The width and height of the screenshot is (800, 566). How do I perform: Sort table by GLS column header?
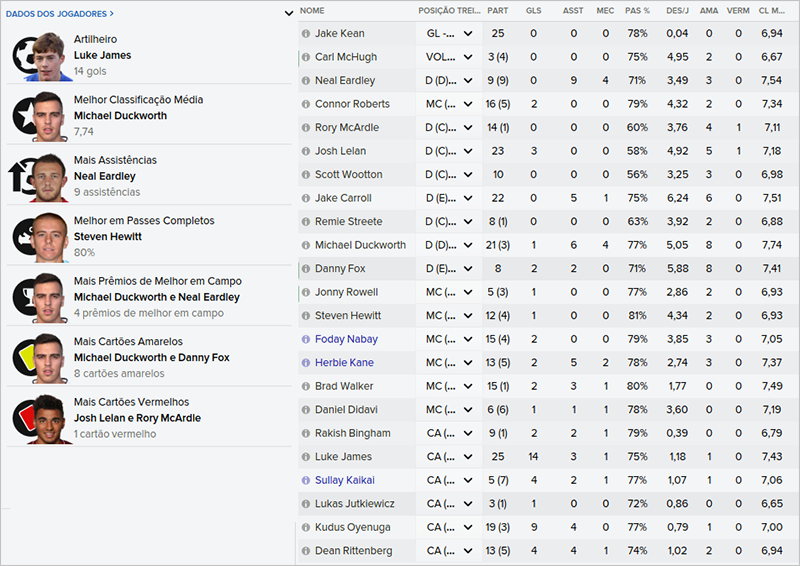coord(533,10)
